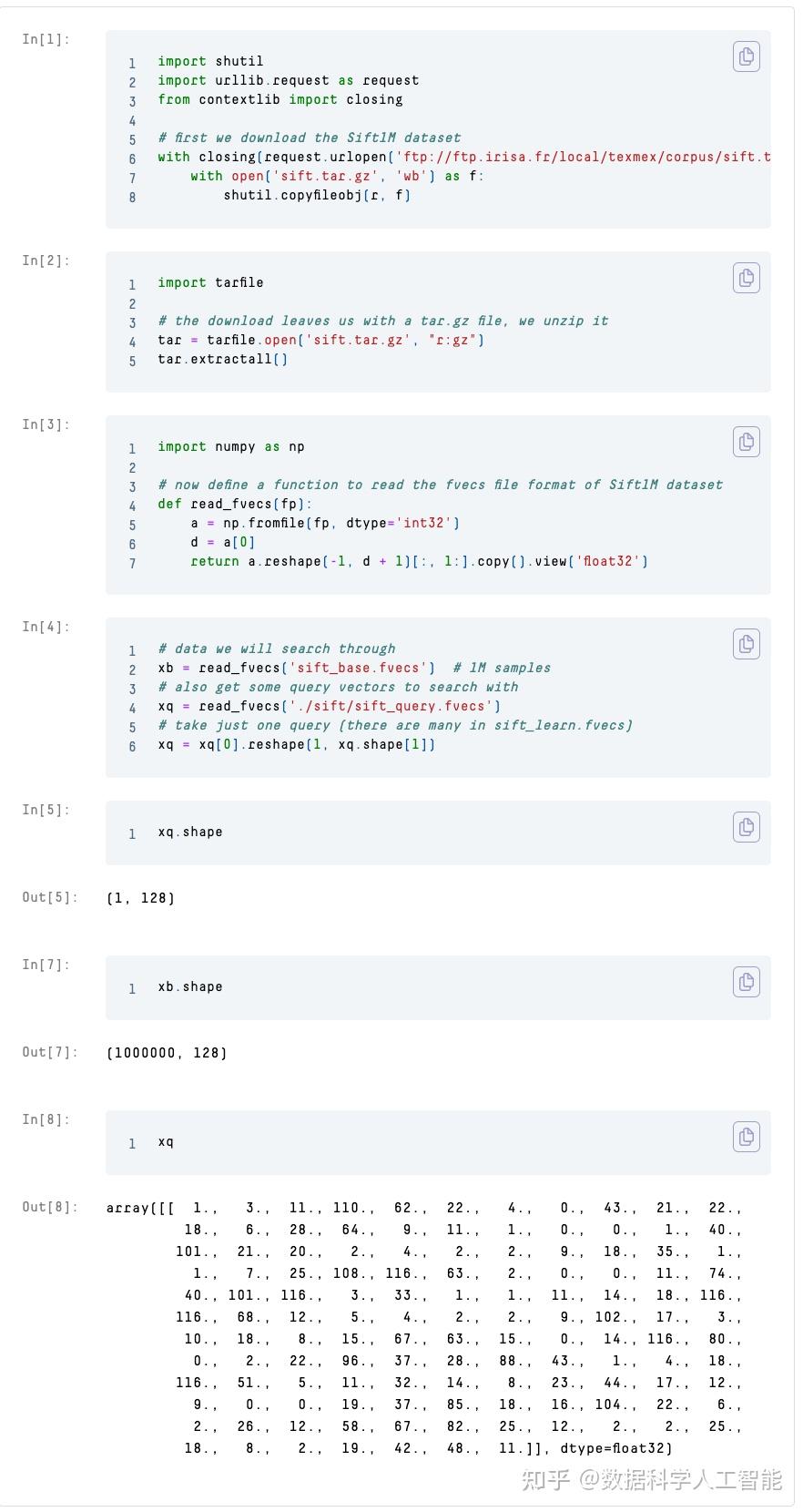Copy the tarfile extraction code cell
This screenshot has width=803, height=1512.
(x=746, y=278)
